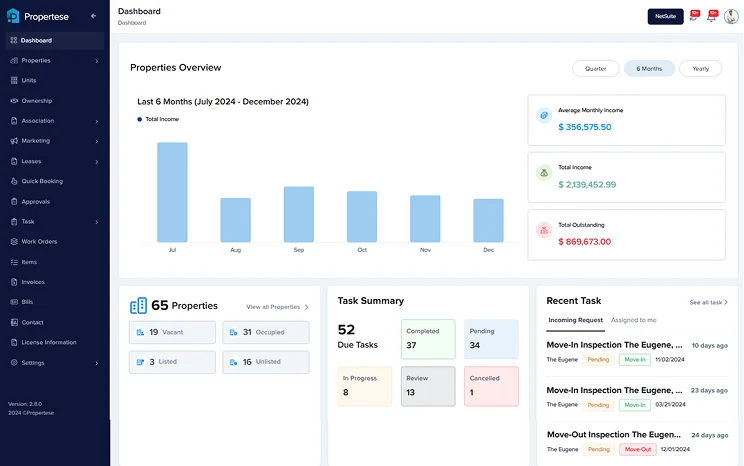
Task: Select the 6 Months period option
Action: (650, 69)
